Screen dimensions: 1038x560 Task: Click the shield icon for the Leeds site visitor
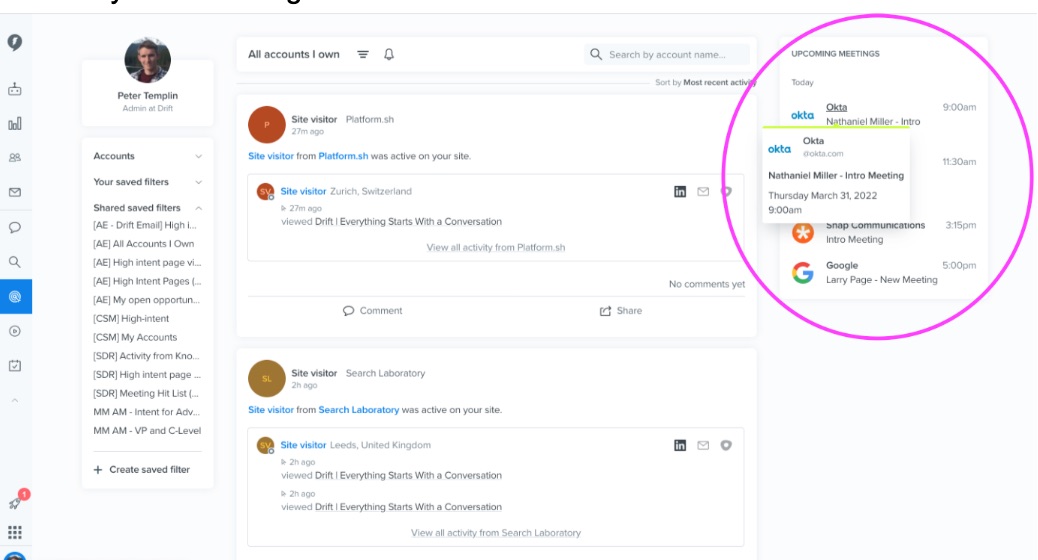(x=726, y=445)
